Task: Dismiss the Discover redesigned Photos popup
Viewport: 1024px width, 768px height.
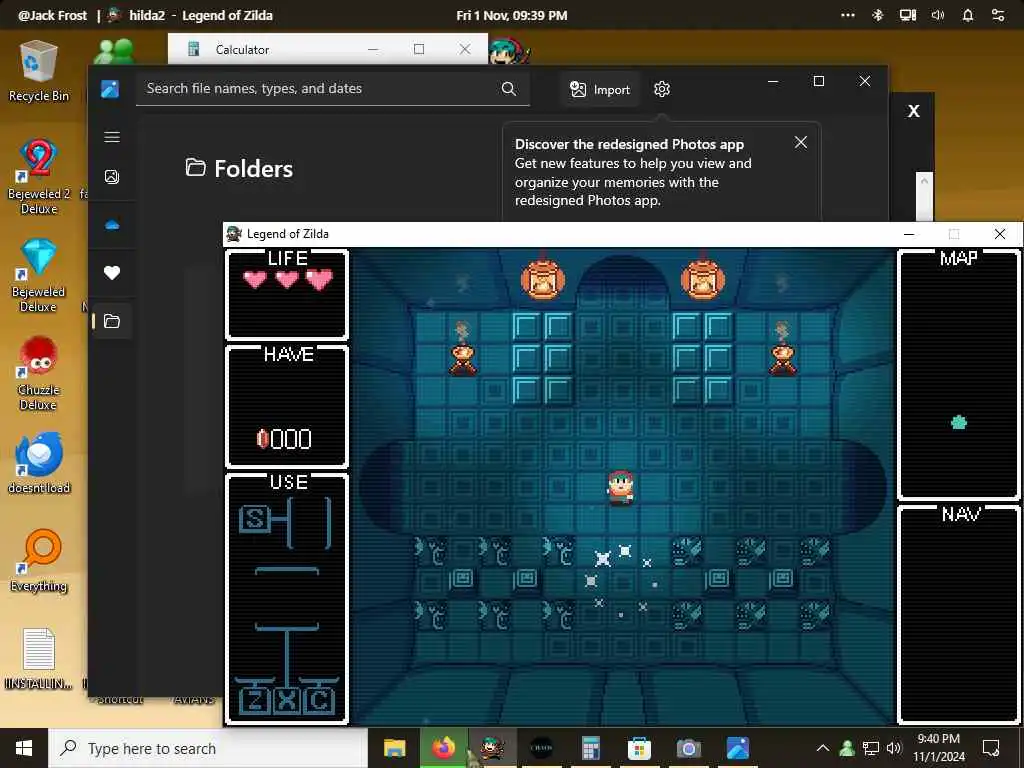Action: pos(801,142)
